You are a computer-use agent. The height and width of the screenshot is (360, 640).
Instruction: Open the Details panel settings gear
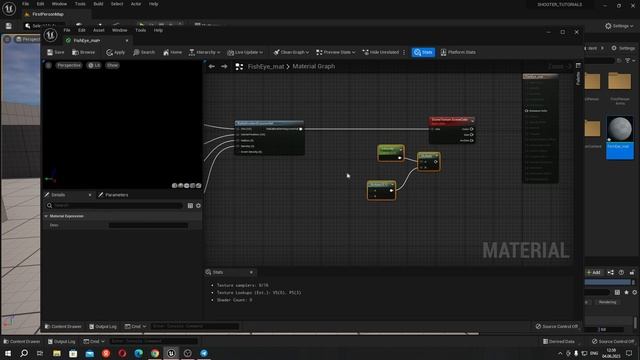tap(198, 206)
